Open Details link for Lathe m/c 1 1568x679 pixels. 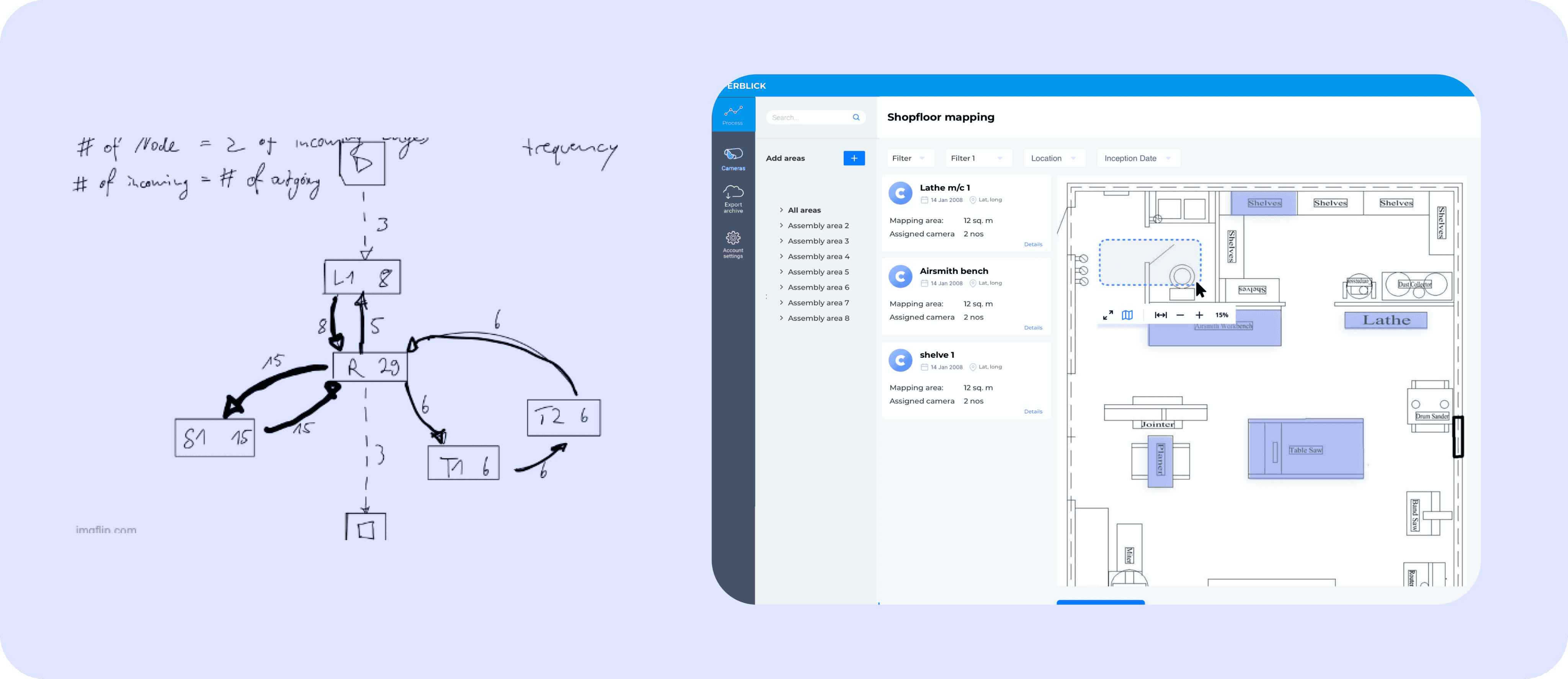1033,244
